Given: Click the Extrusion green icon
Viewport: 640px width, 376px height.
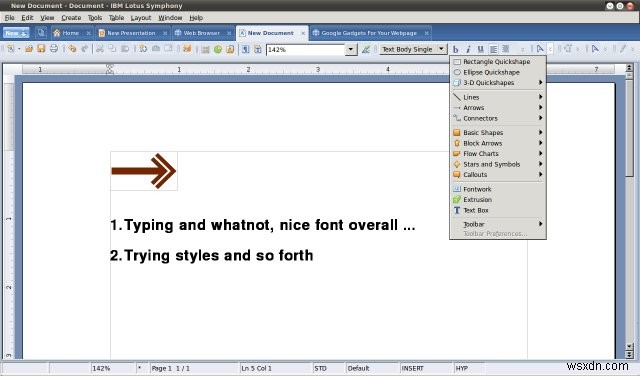Looking at the screenshot, I should 457,200.
